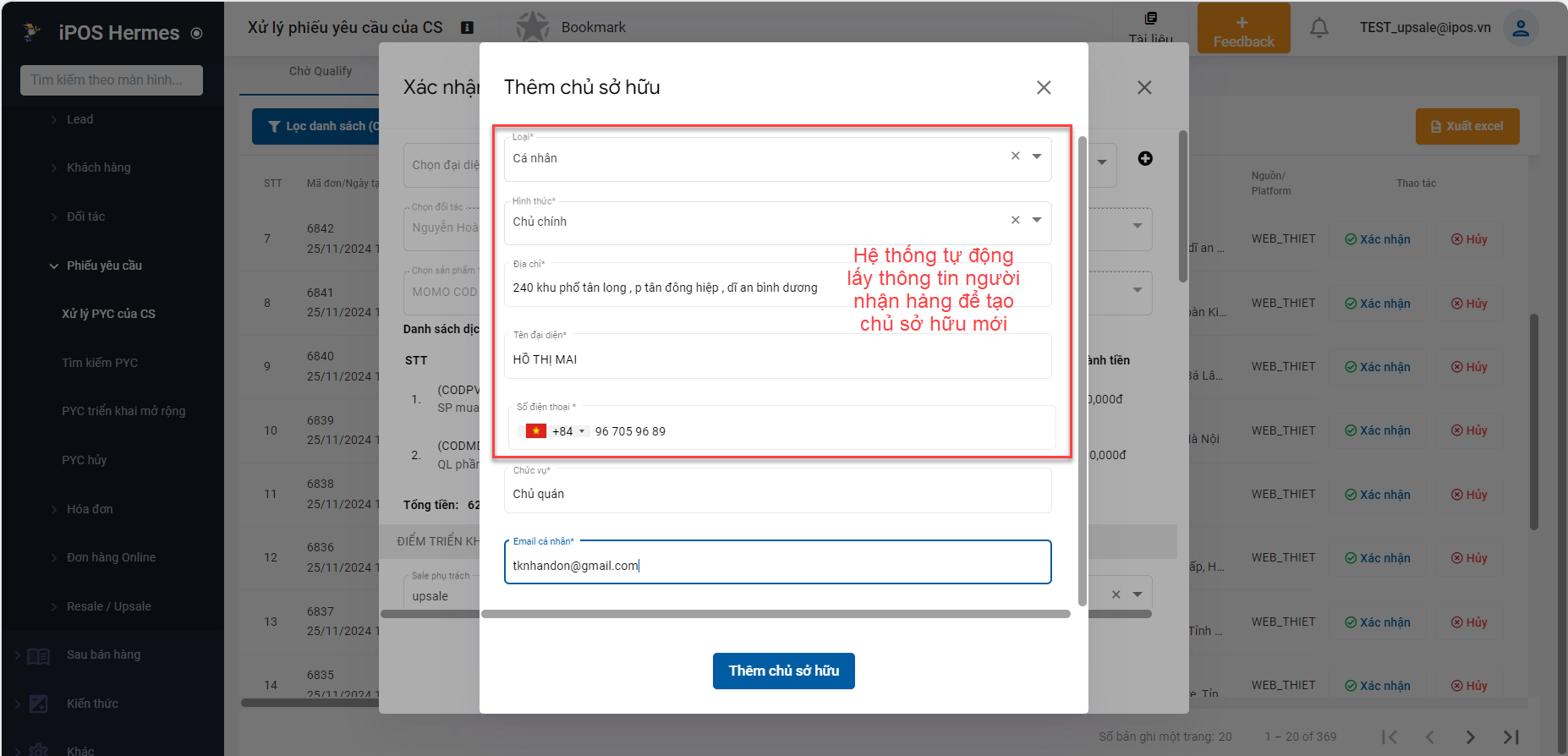Collapse the Phiếu yêu cầu menu group
Screen dimensions: 1568x756
54,266
